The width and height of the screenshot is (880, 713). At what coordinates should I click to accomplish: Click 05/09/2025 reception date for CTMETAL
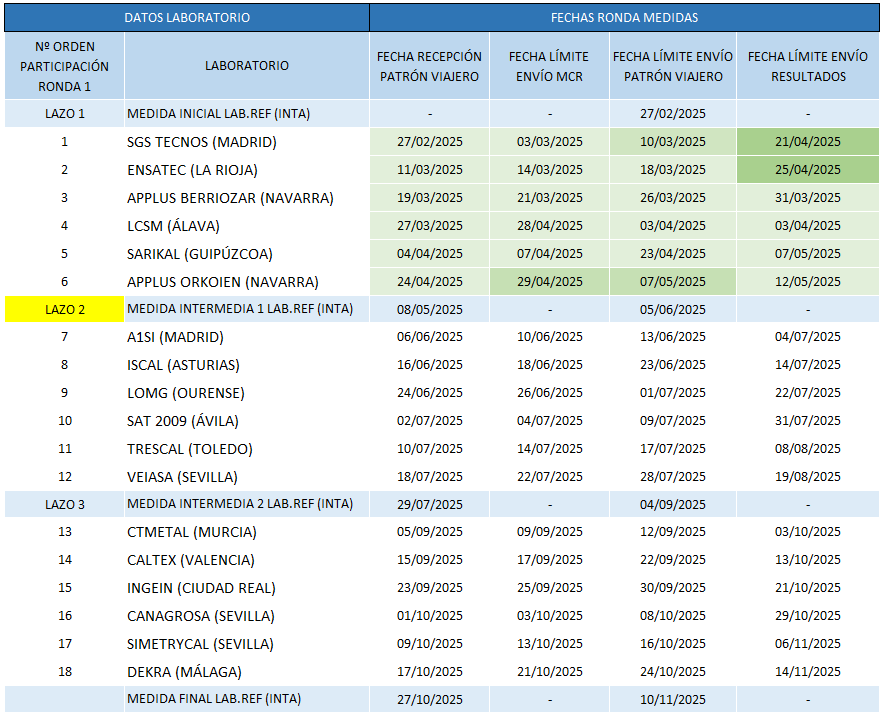pyautogui.click(x=429, y=532)
